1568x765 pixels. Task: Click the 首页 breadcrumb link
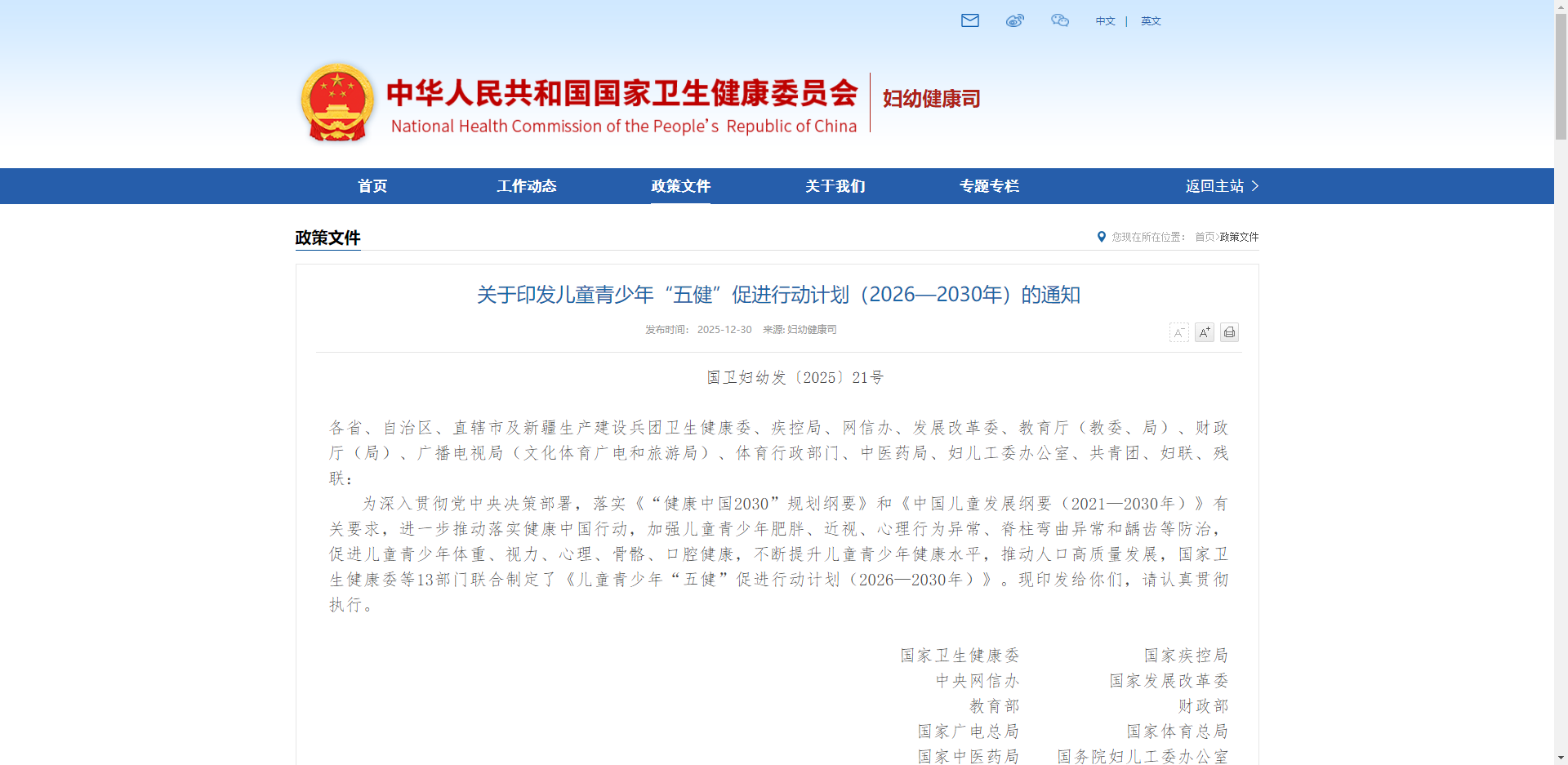(1205, 237)
